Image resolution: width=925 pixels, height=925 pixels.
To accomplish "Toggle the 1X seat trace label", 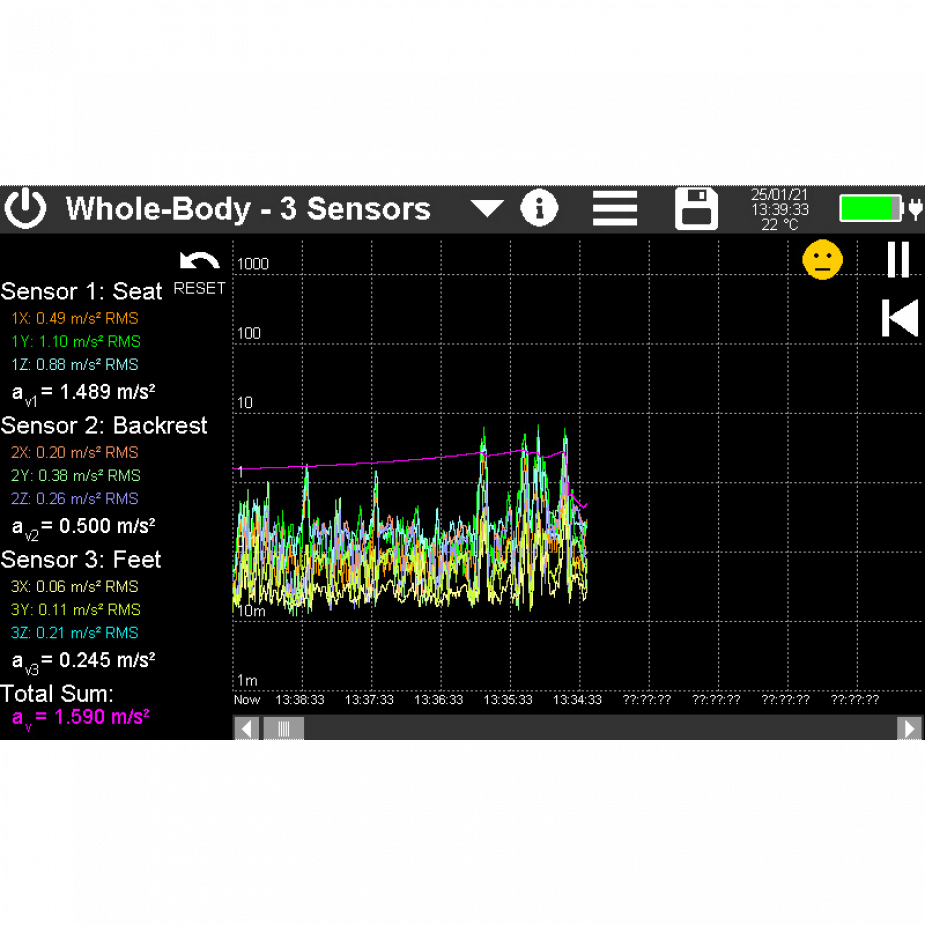I will 75,318.
